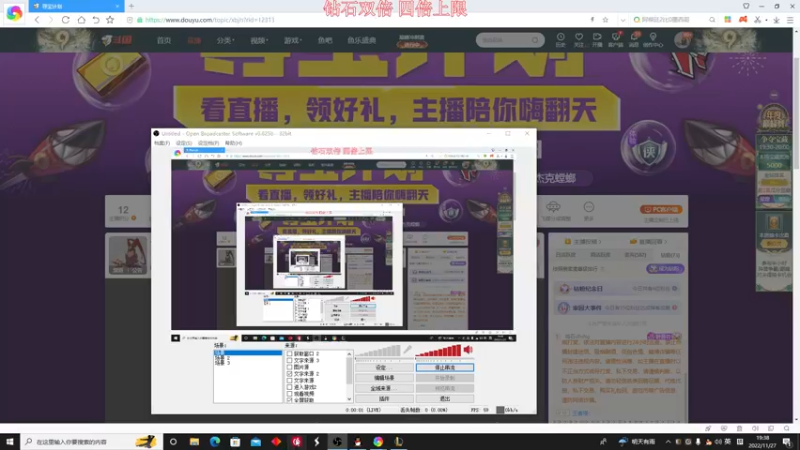
Task: Uncheck the '文字来源 2' source checkbox
Action: click(289, 373)
